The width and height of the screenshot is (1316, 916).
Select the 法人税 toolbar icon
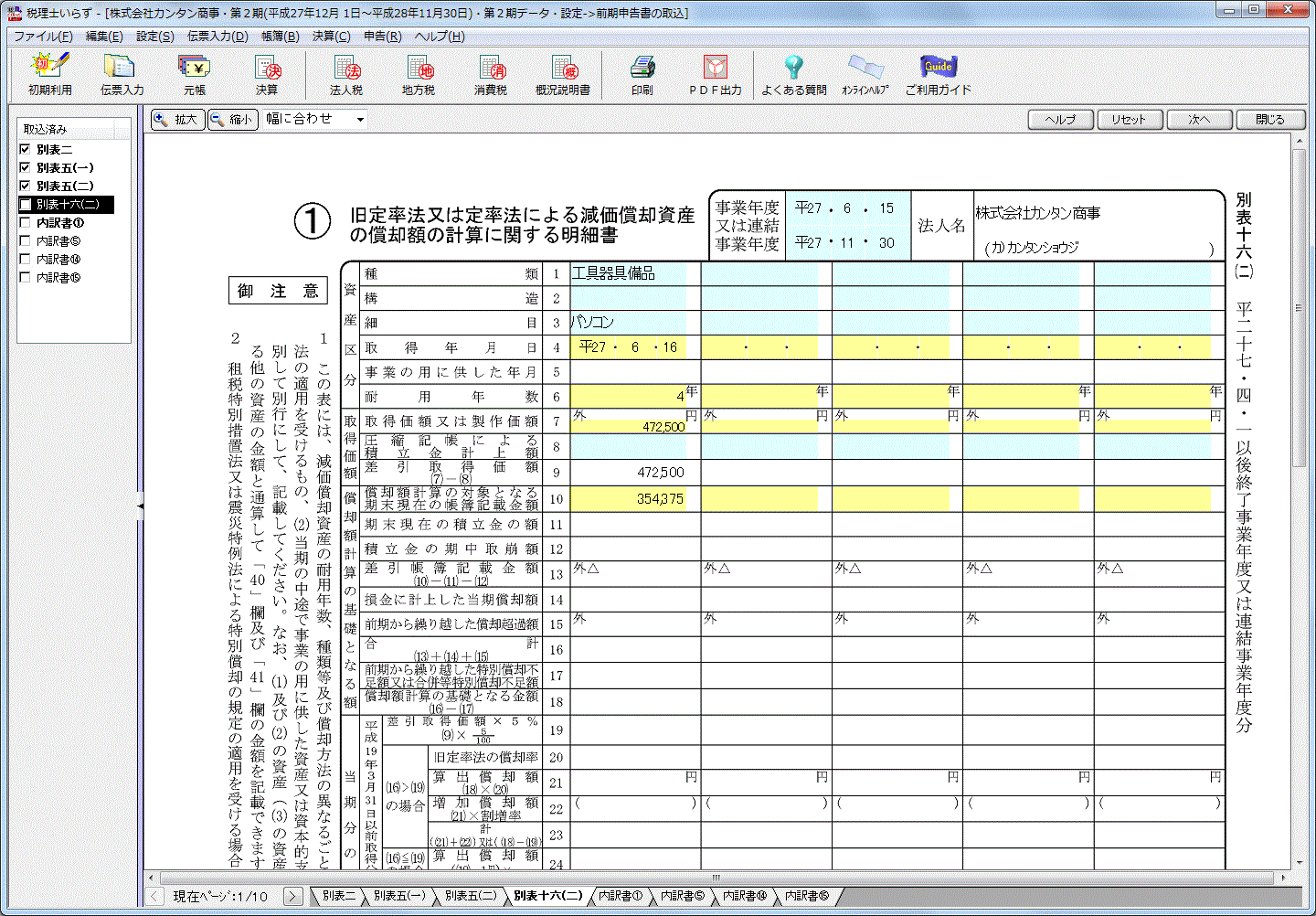click(x=346, y=73)
